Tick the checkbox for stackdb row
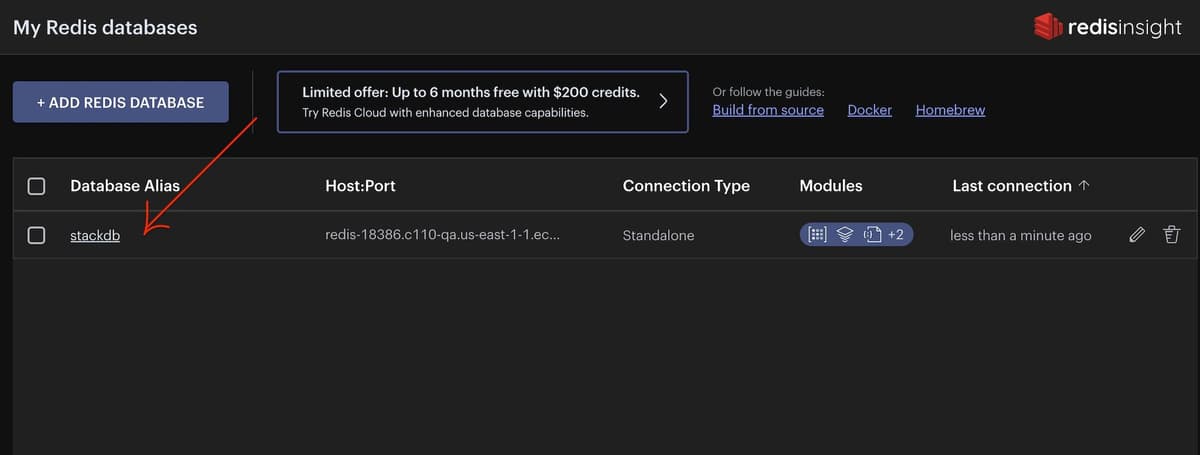This screenshot has width=1200, height=455. (x=36, y=235)
